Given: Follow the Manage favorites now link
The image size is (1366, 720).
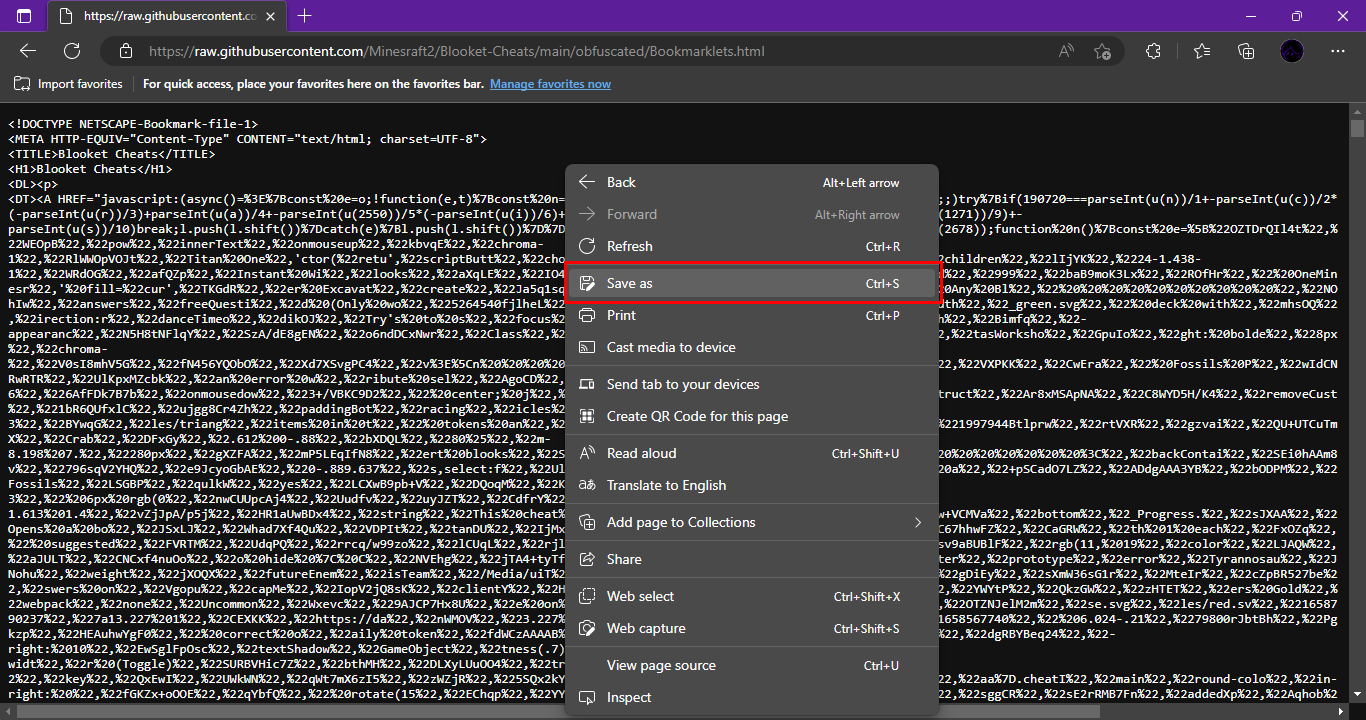Looking at the screenshot, I should [550, 84].
